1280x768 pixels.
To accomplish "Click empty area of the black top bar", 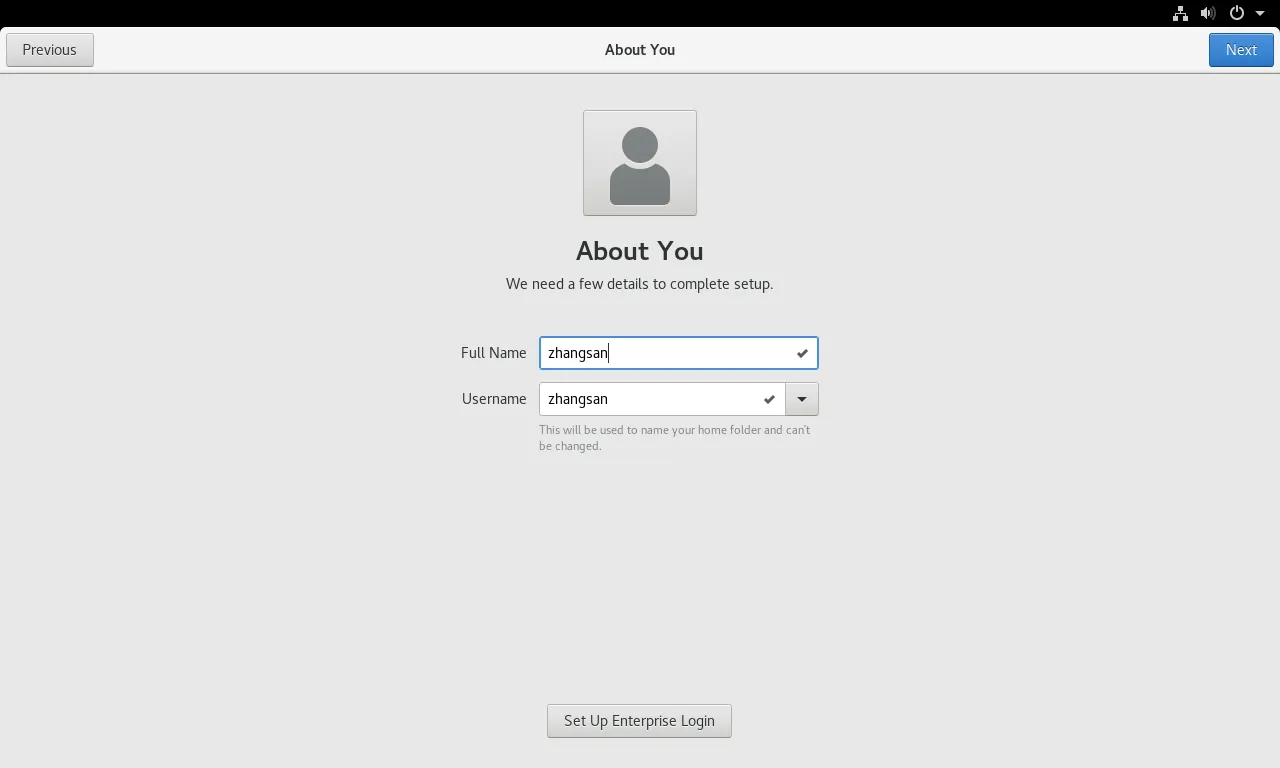I will [x=600, y=13].
